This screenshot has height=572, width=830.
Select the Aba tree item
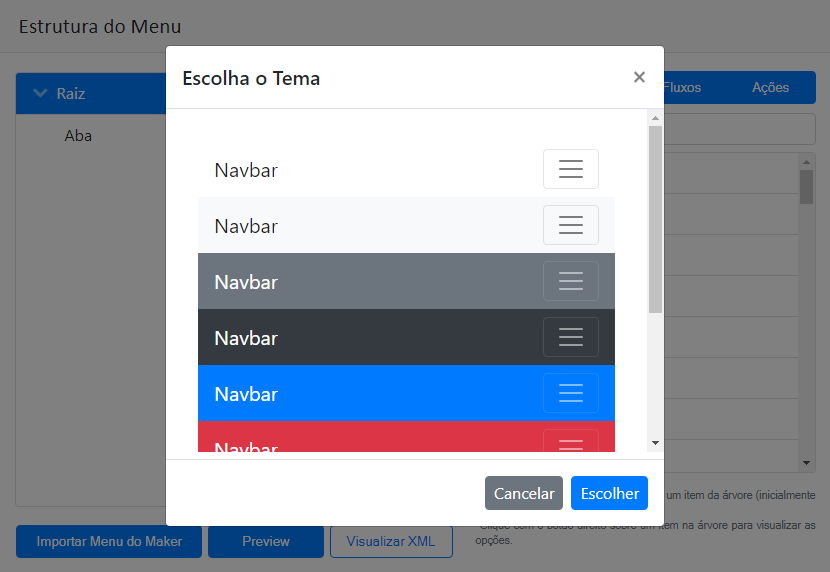78,136
